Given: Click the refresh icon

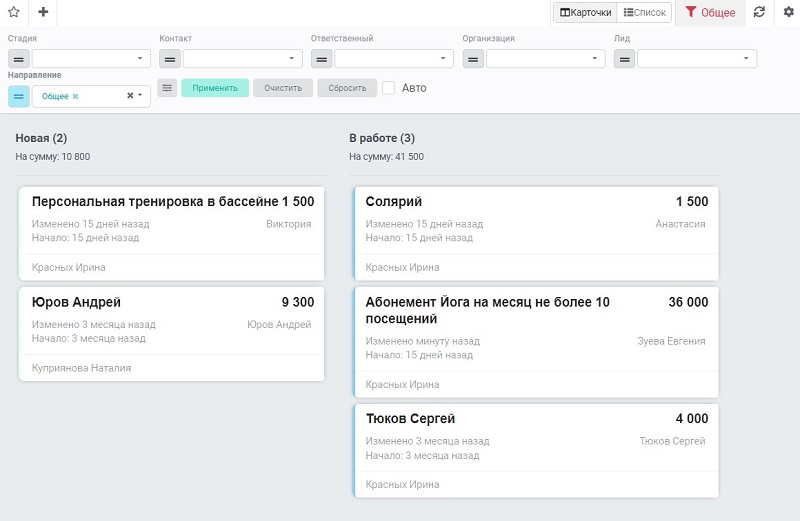Looking at the screenshot, I should click(759, 12).
